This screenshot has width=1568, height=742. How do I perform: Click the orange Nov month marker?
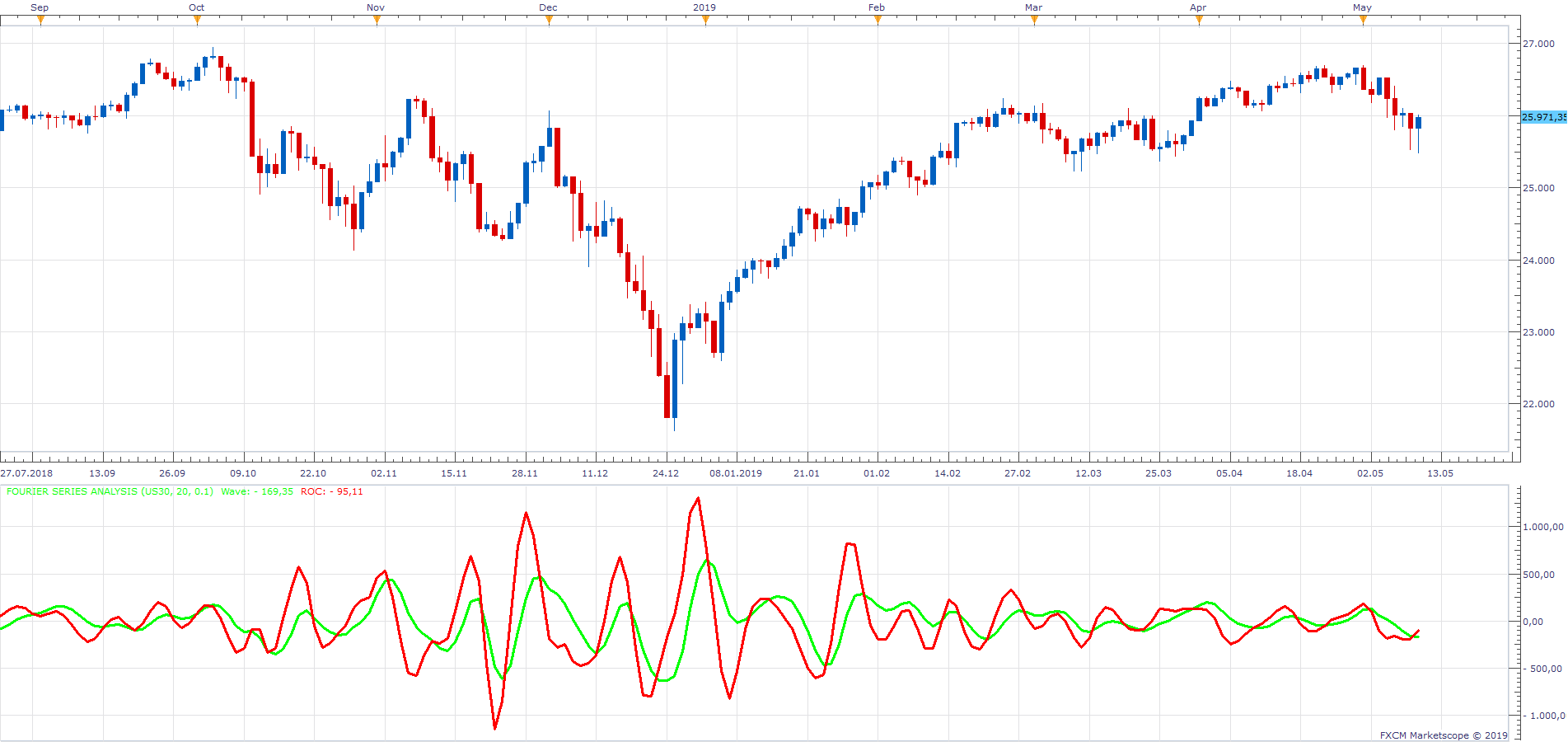(377, 21)
